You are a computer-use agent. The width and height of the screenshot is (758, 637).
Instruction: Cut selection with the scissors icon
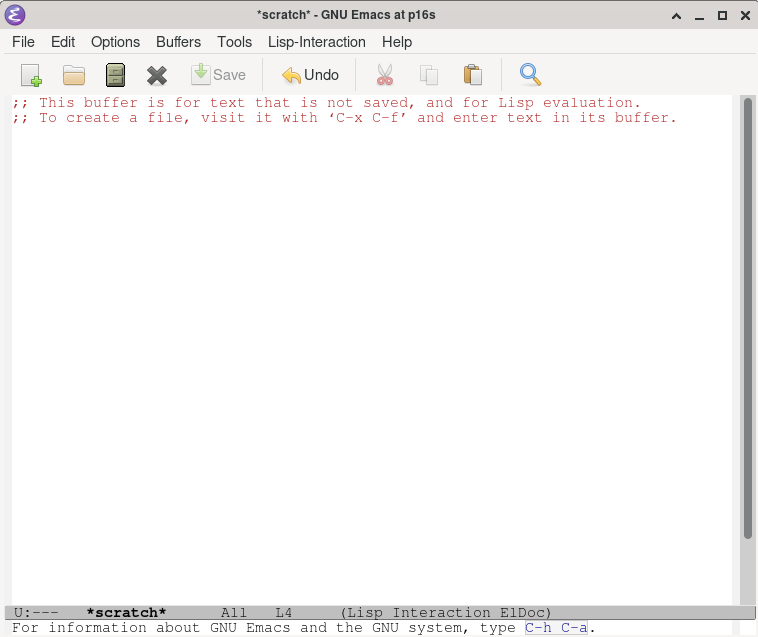click(385, 75)
